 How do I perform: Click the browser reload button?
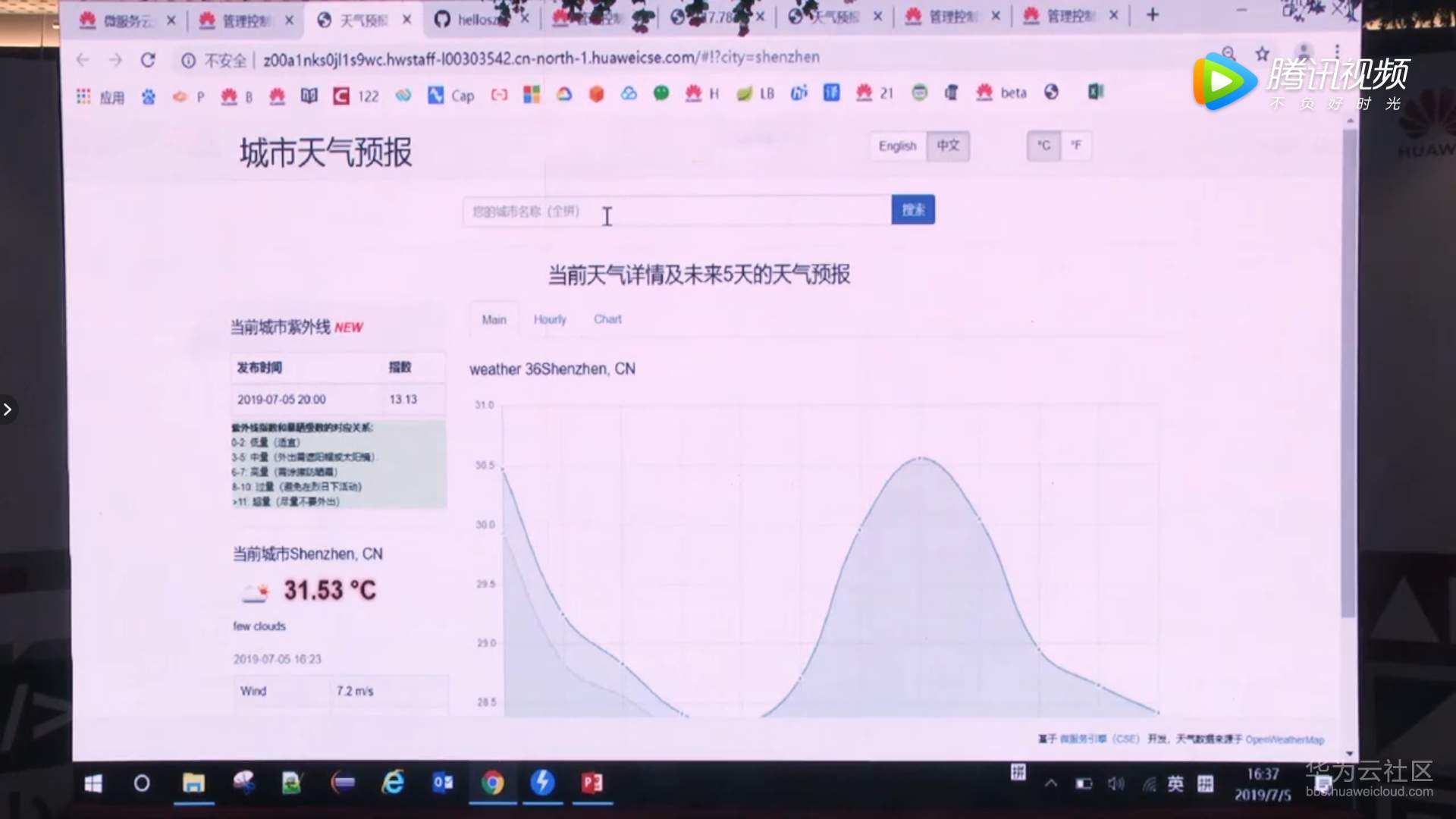[148, 60]
